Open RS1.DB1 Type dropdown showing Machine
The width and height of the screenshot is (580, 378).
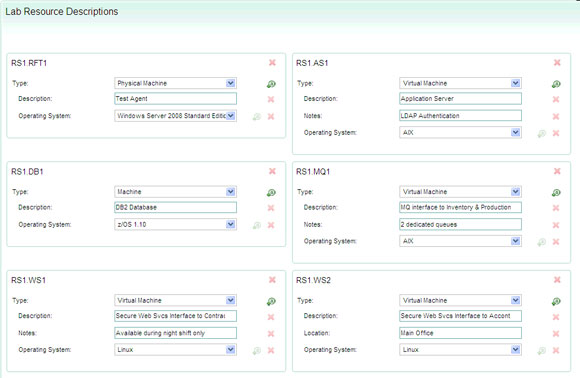[175, 192]
